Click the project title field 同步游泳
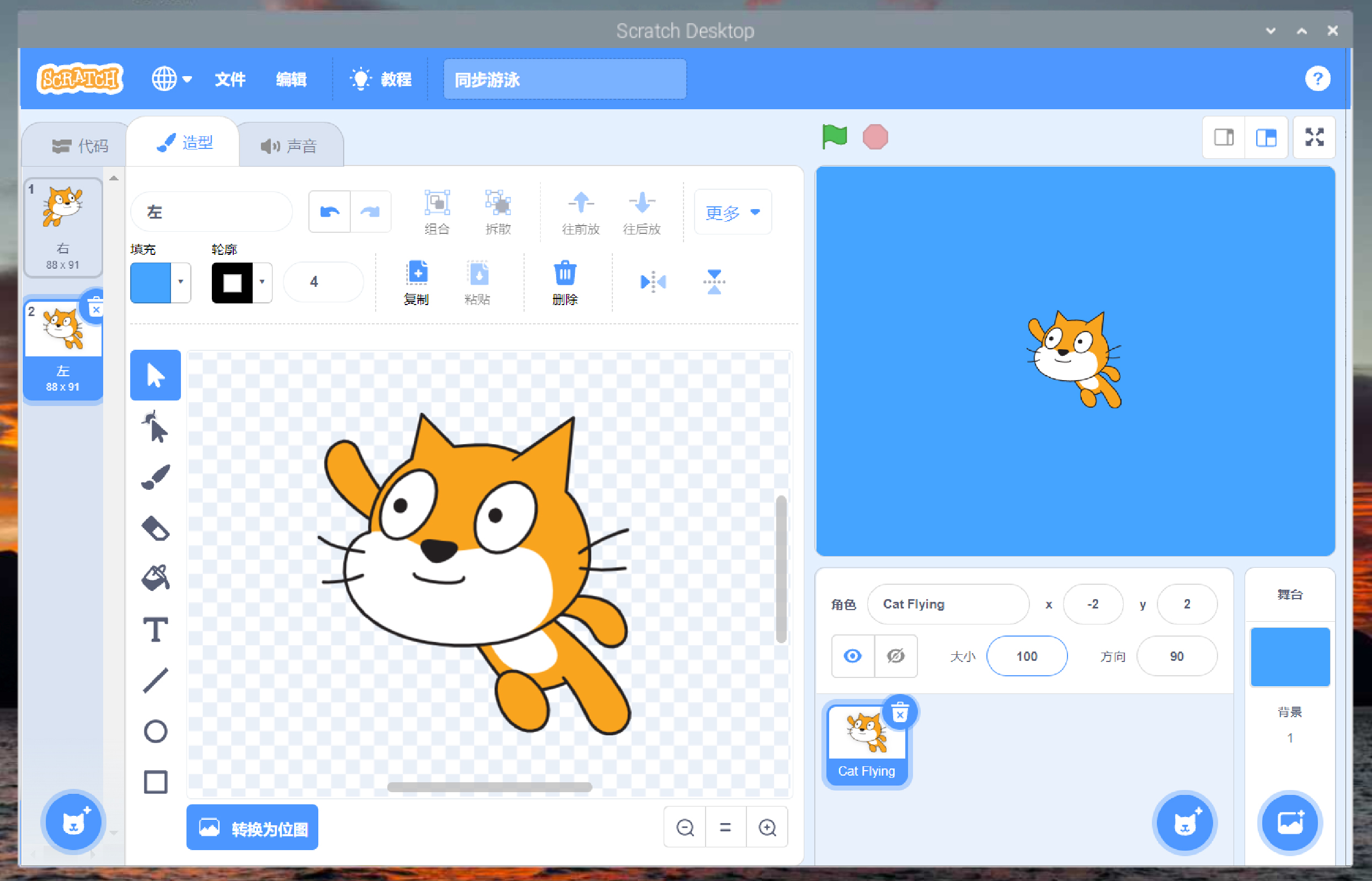Viewport: 1372px width, 881px height. 564,79
